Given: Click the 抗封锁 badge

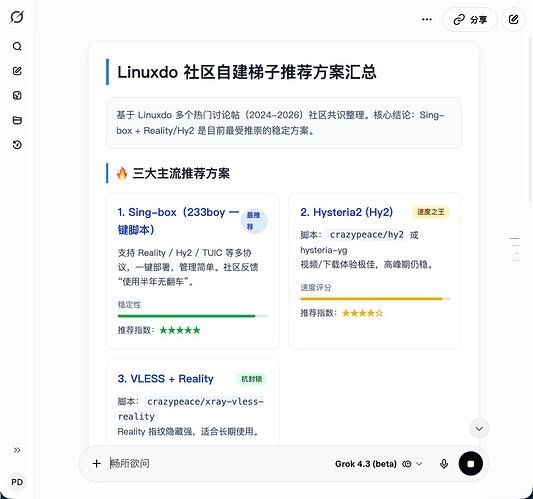Looking at the screenshot, I should click(252, 379).
